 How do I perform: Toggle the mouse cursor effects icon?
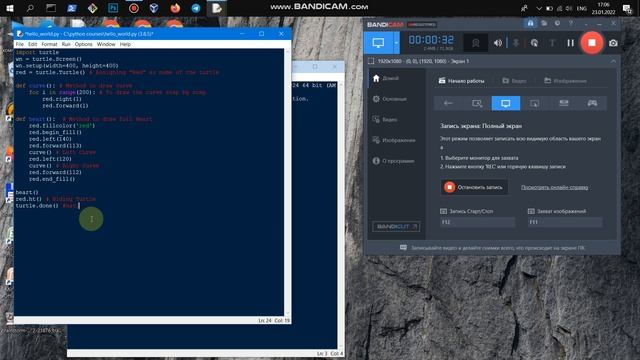pyautogui.click(x=534, y=43)
